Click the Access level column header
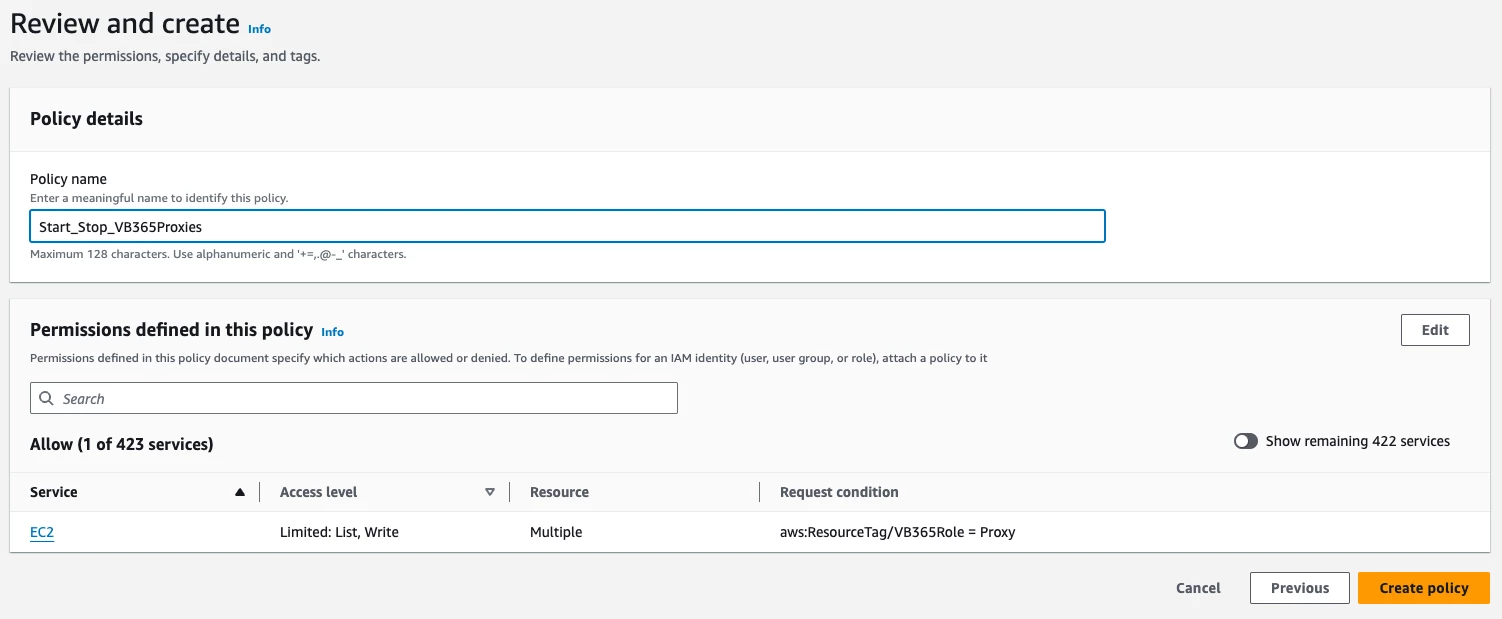Viewport: 1502px width, 619px height. (319, 492)
